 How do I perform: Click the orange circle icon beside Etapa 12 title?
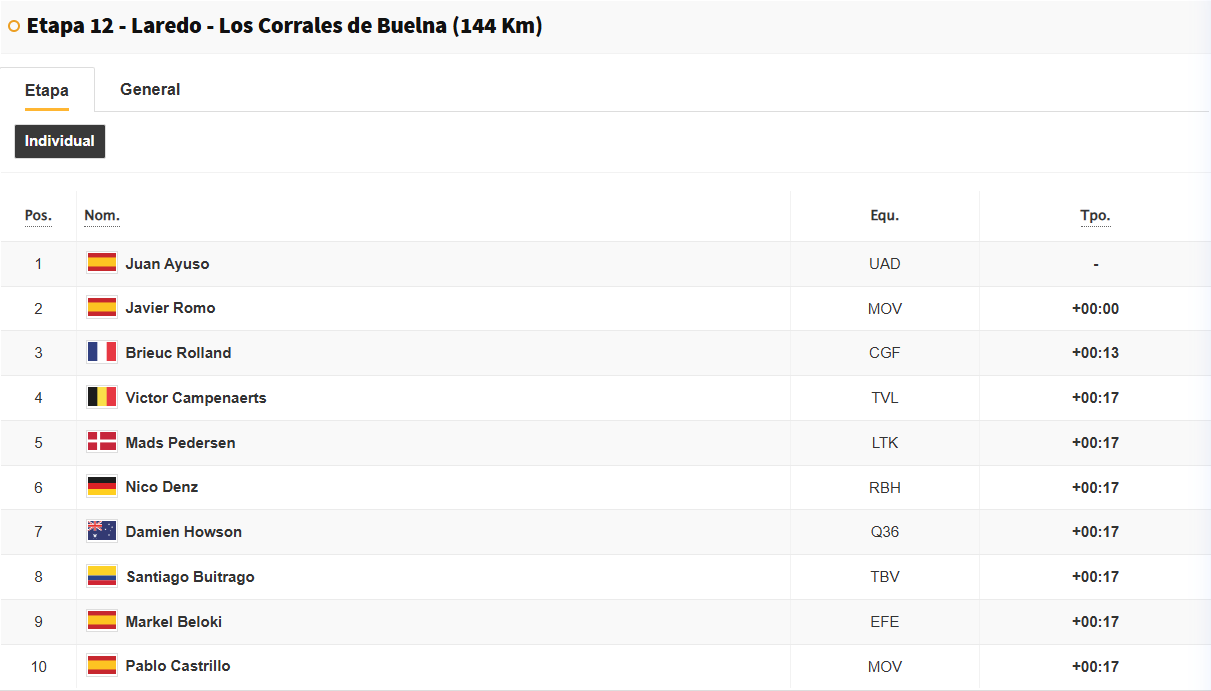(x=14, y=26)
